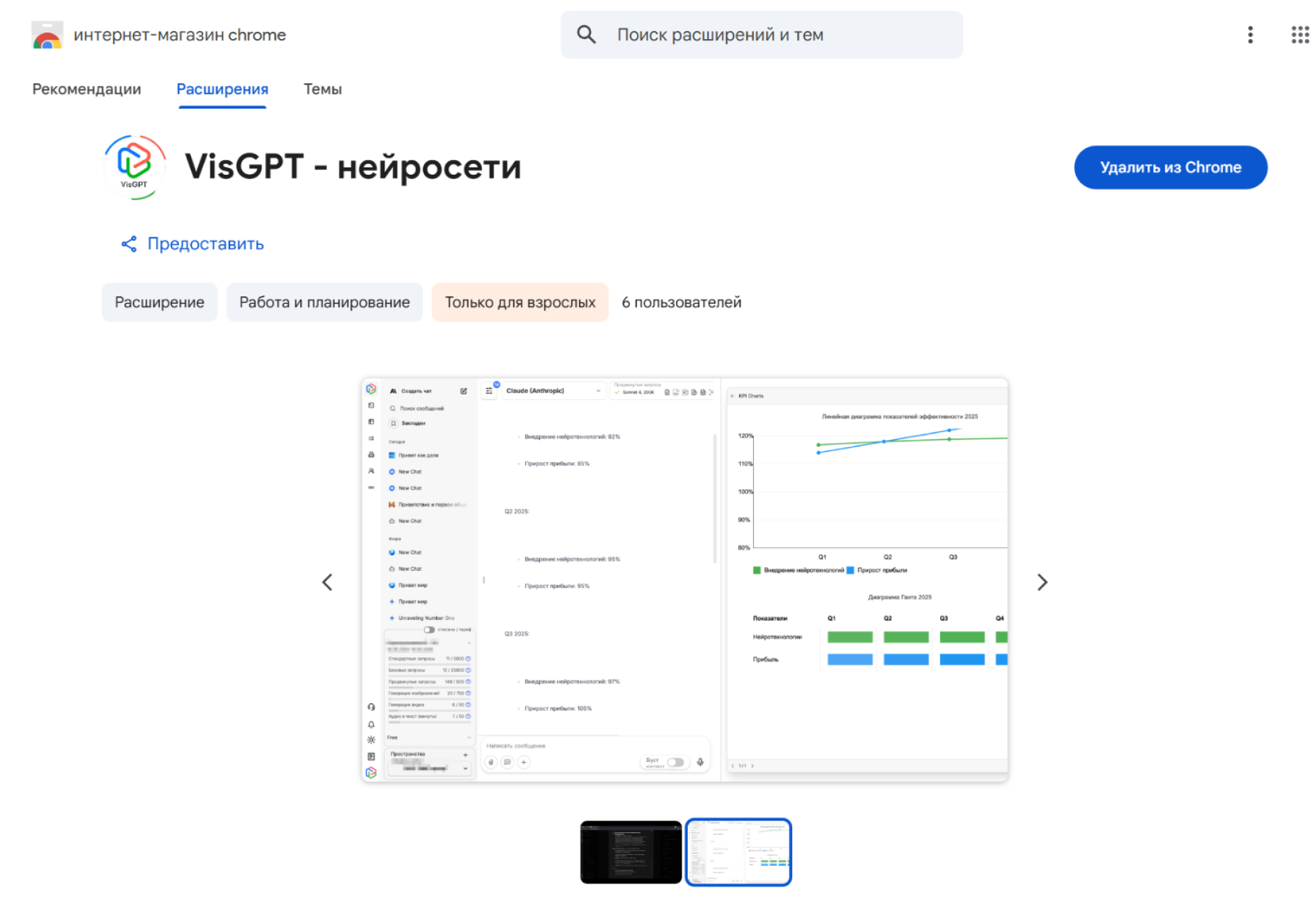Click the search magnifier icon
The width and height of the screenshot is (1316, 911).
(x=586, y=34)
